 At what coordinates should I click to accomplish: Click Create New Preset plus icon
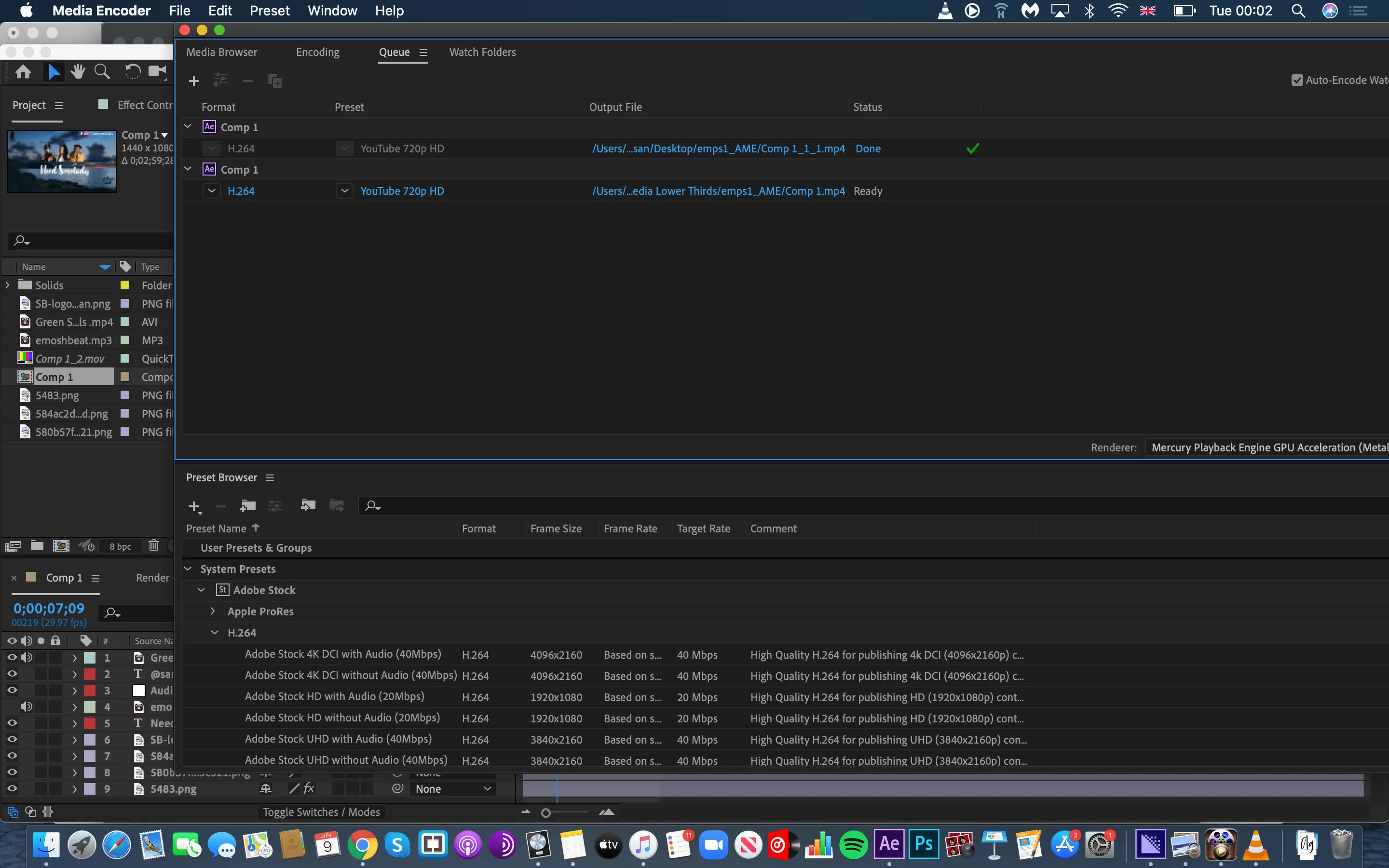(x=193, y=506)
